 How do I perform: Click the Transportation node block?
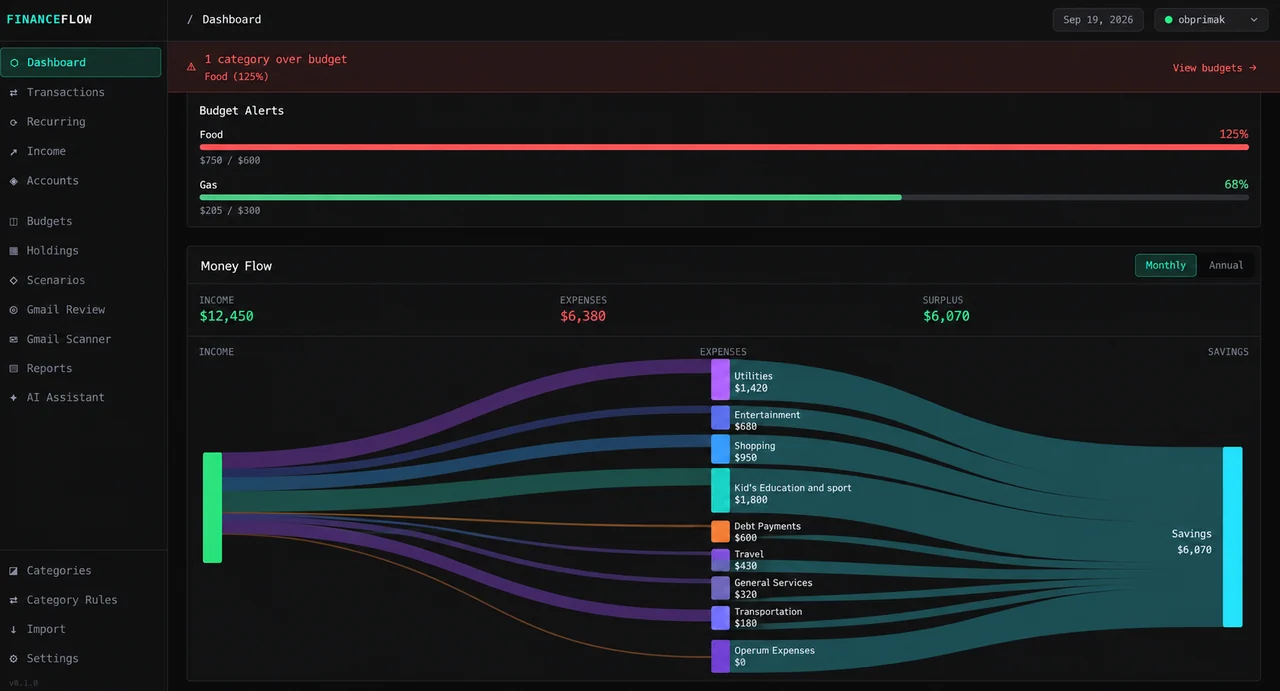[x=720, y=617]
